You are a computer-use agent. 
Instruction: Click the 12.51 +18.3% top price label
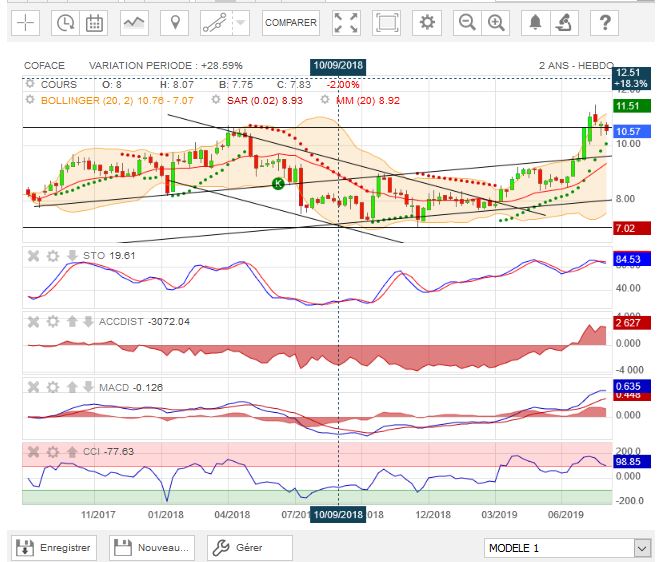point(632,78)
